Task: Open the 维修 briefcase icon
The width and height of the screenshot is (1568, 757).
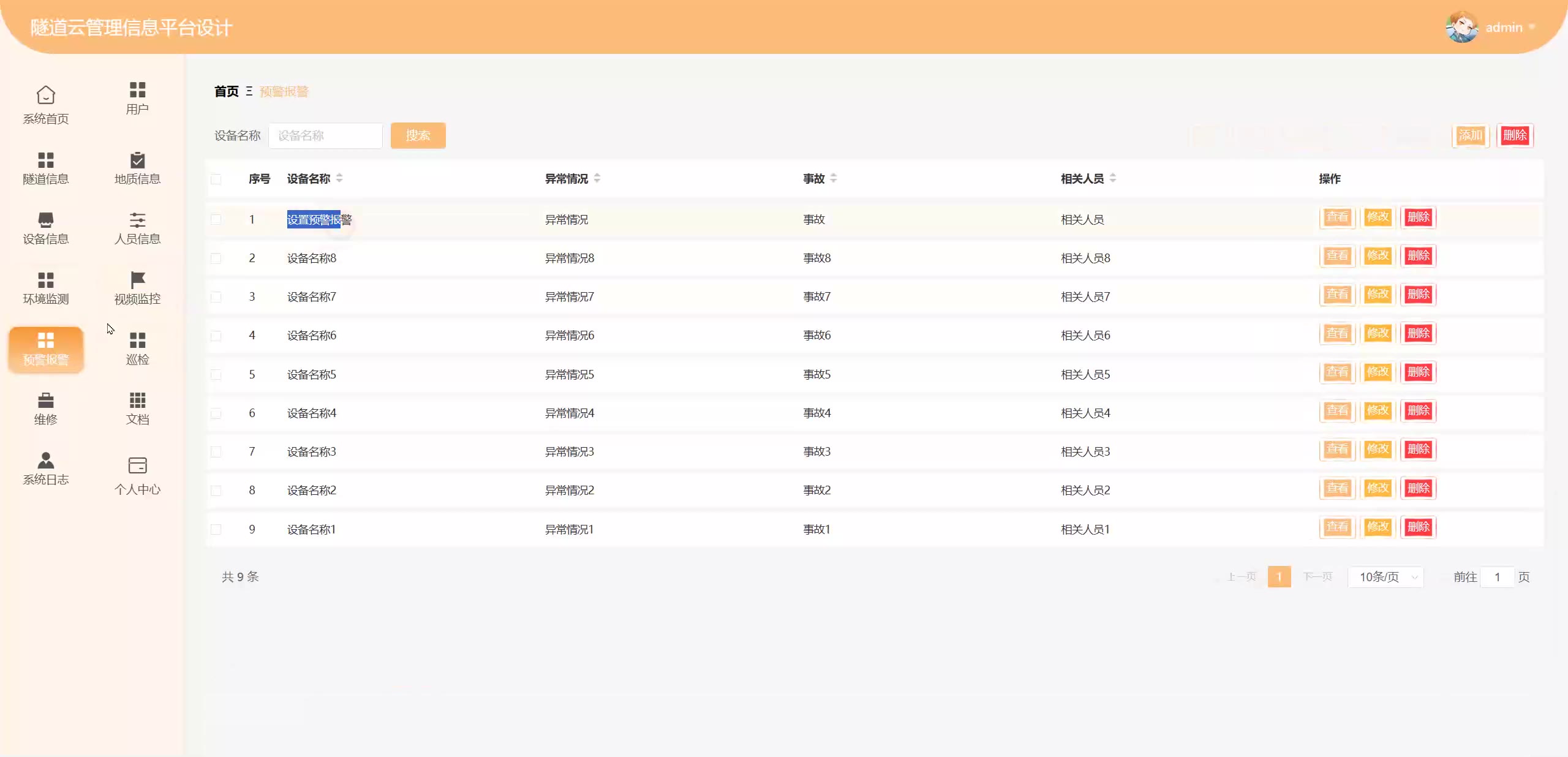Action: (46, 401)
